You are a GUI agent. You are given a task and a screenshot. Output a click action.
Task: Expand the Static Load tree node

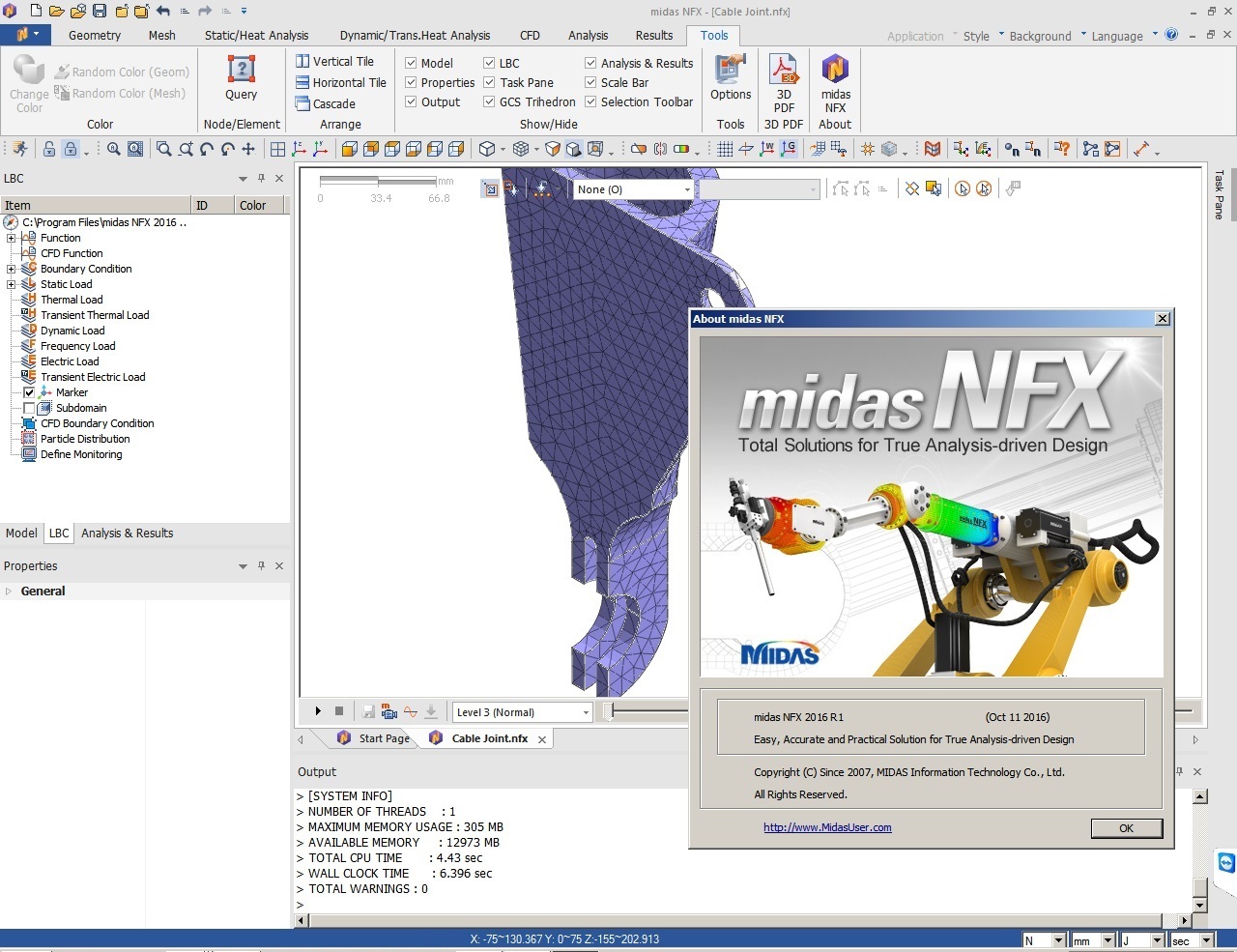coord(11,284)
